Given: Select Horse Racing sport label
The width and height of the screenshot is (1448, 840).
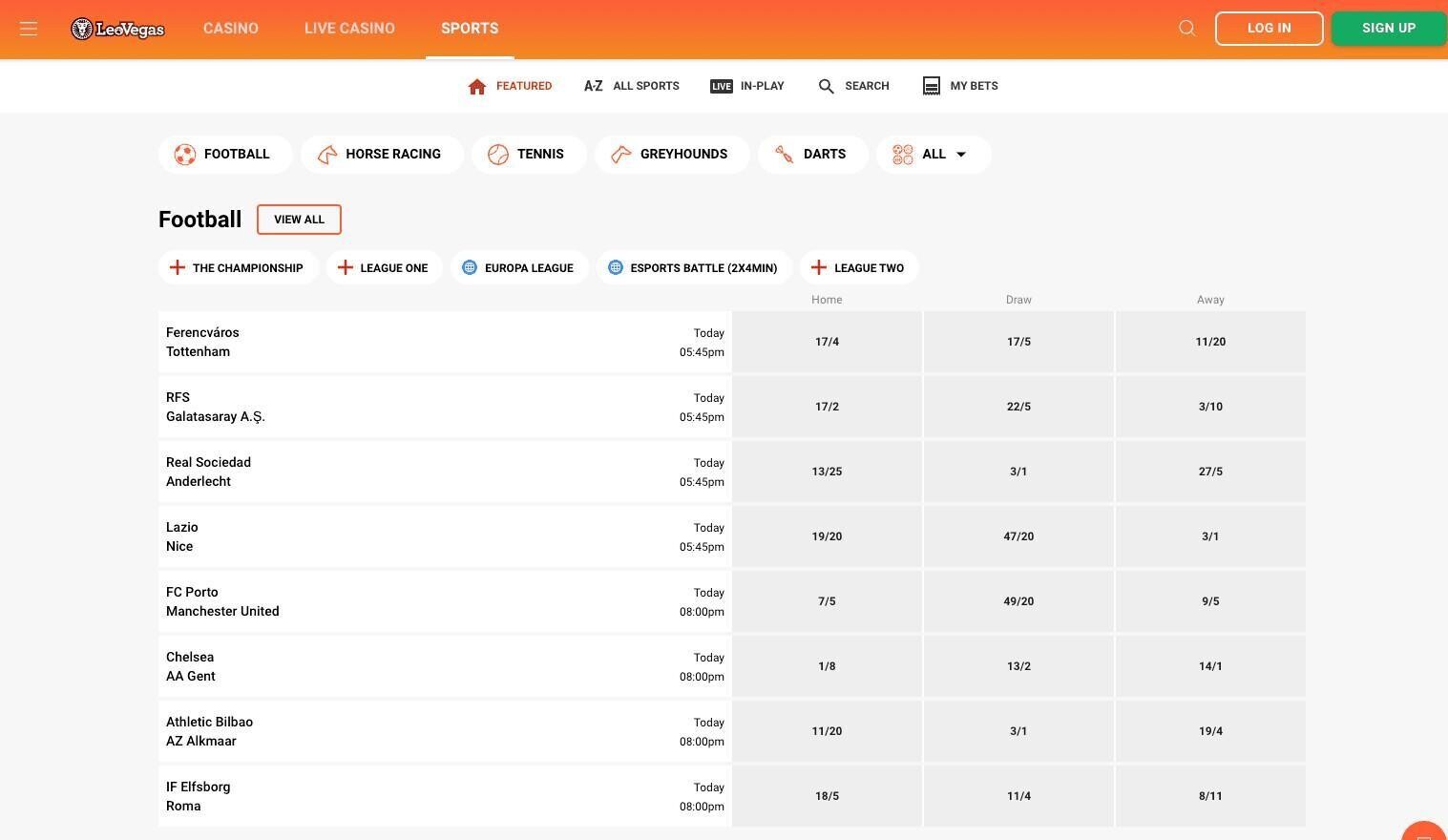Looking at the screenshot, I should click(393, 155).
